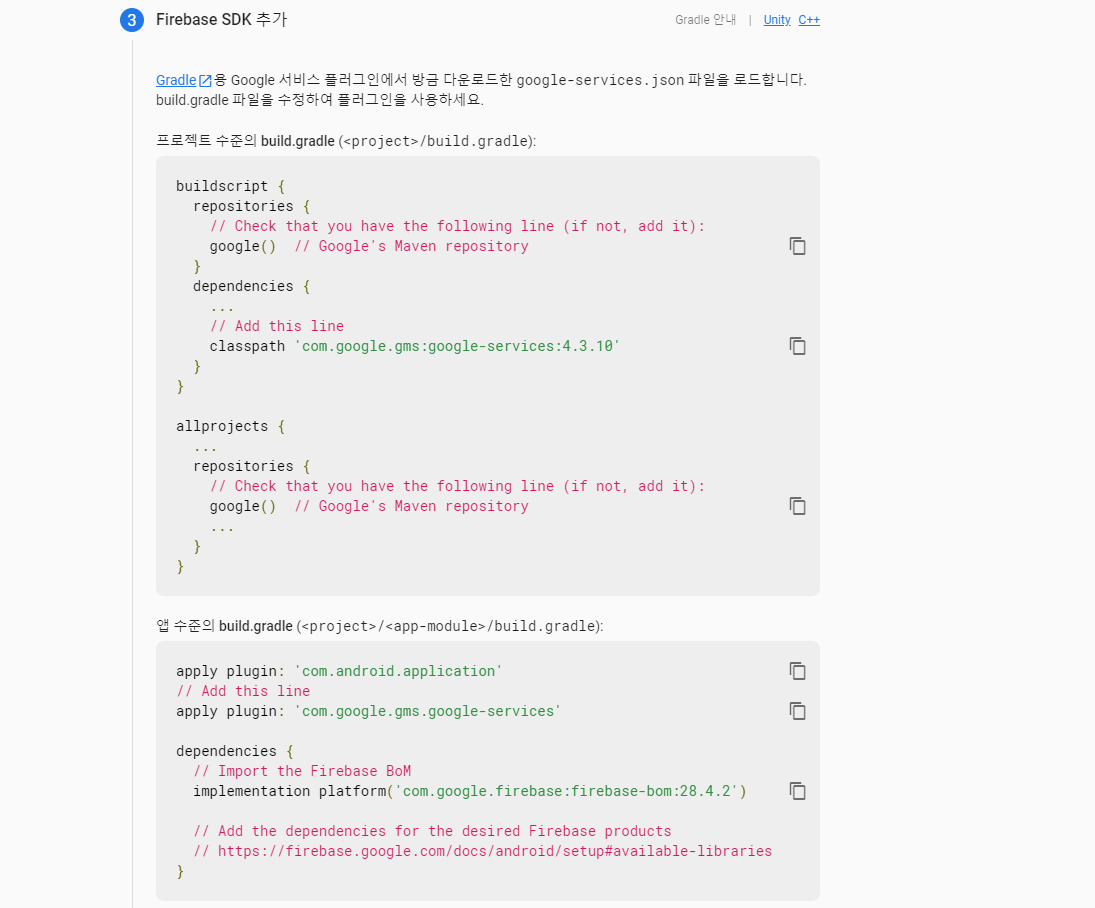The width and height of the screenshot is (1095, 908).
Task: Copy the first google() Maven repository line
Action: tap(798, 246)
